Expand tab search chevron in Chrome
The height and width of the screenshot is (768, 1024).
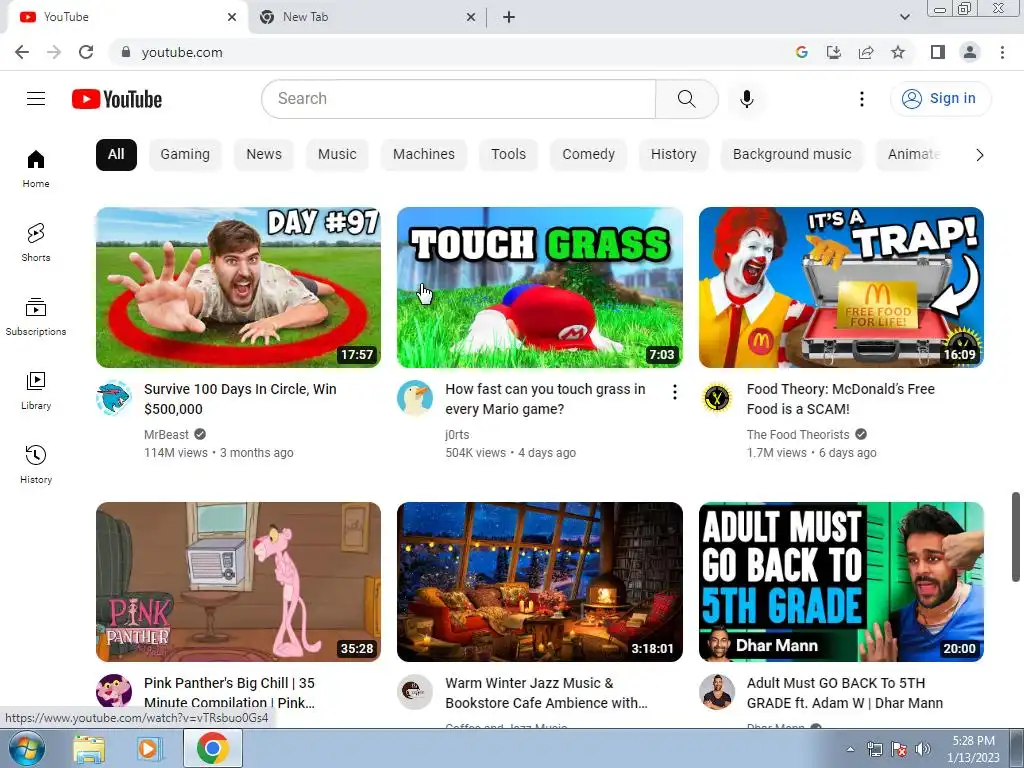[x=904, y=17]
